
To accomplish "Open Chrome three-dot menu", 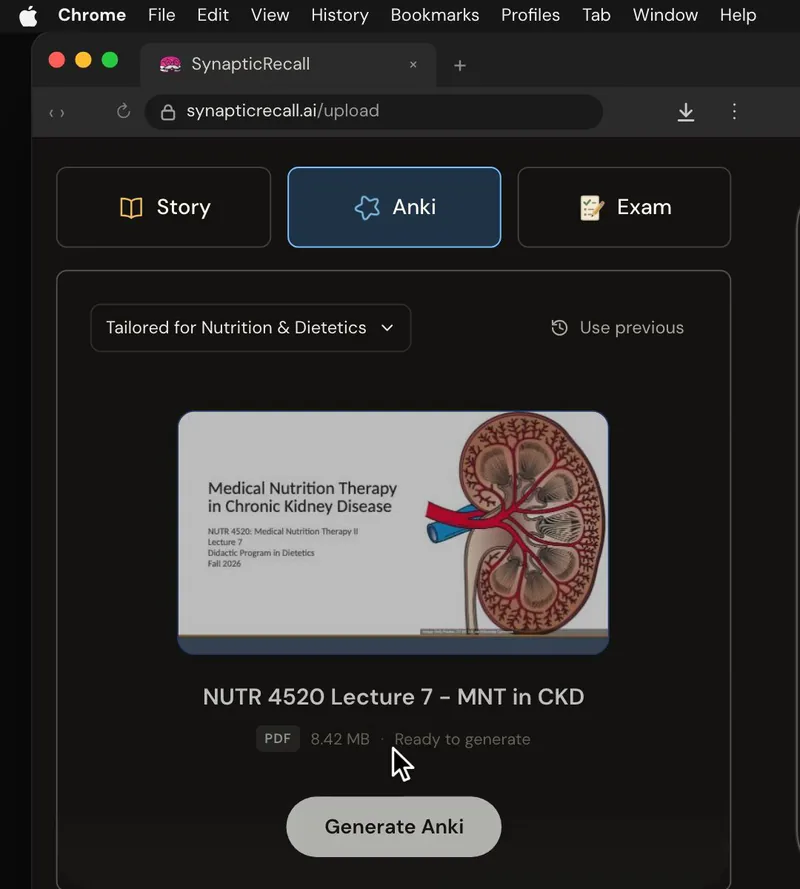I will pos(734,111).
